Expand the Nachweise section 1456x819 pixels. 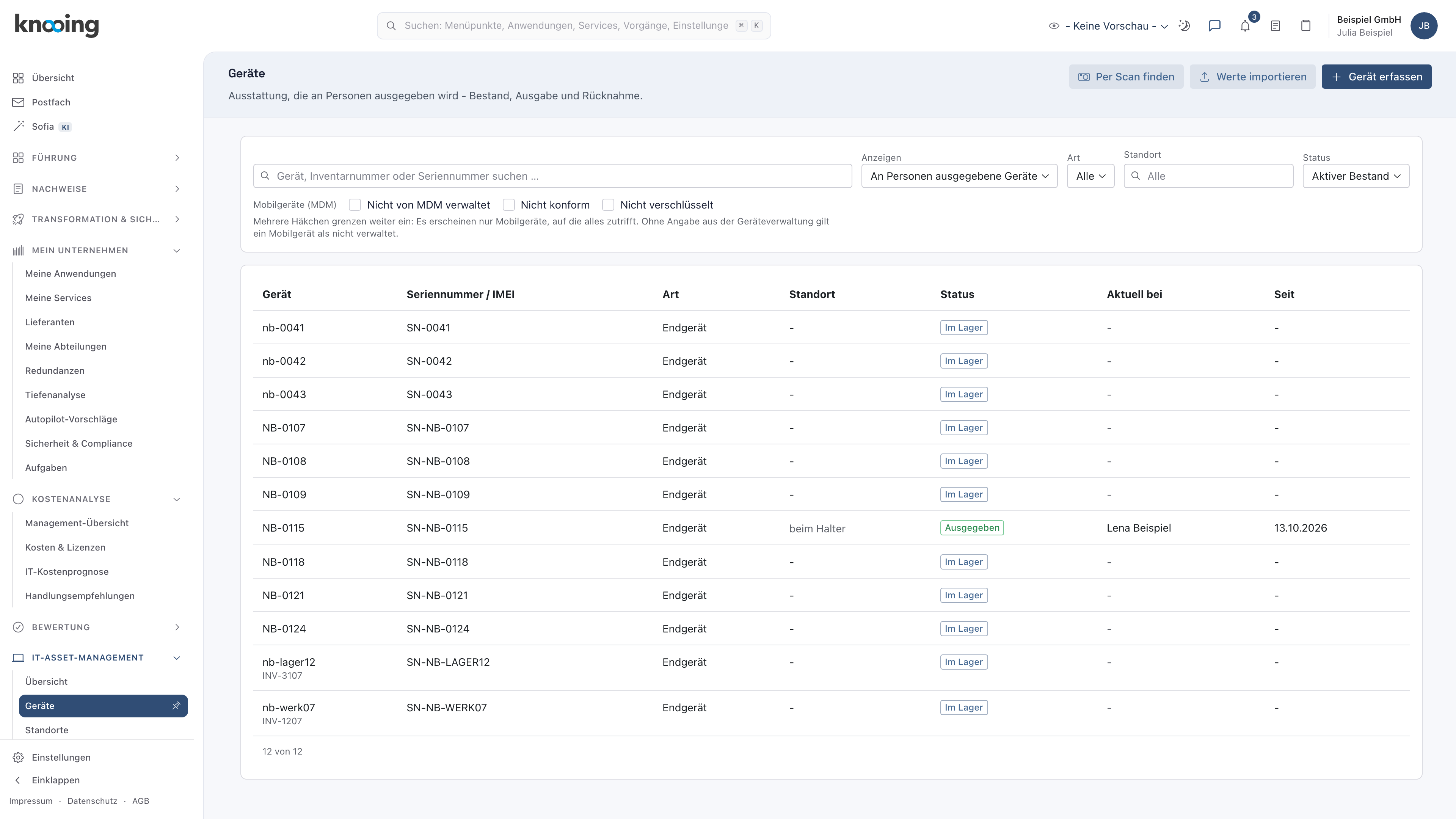pos(97,189)
